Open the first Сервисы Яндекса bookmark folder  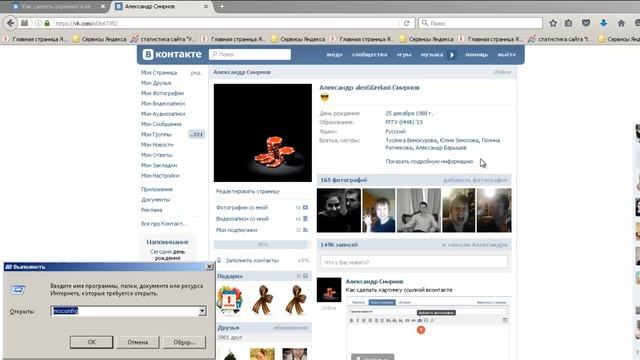point(100,39)
